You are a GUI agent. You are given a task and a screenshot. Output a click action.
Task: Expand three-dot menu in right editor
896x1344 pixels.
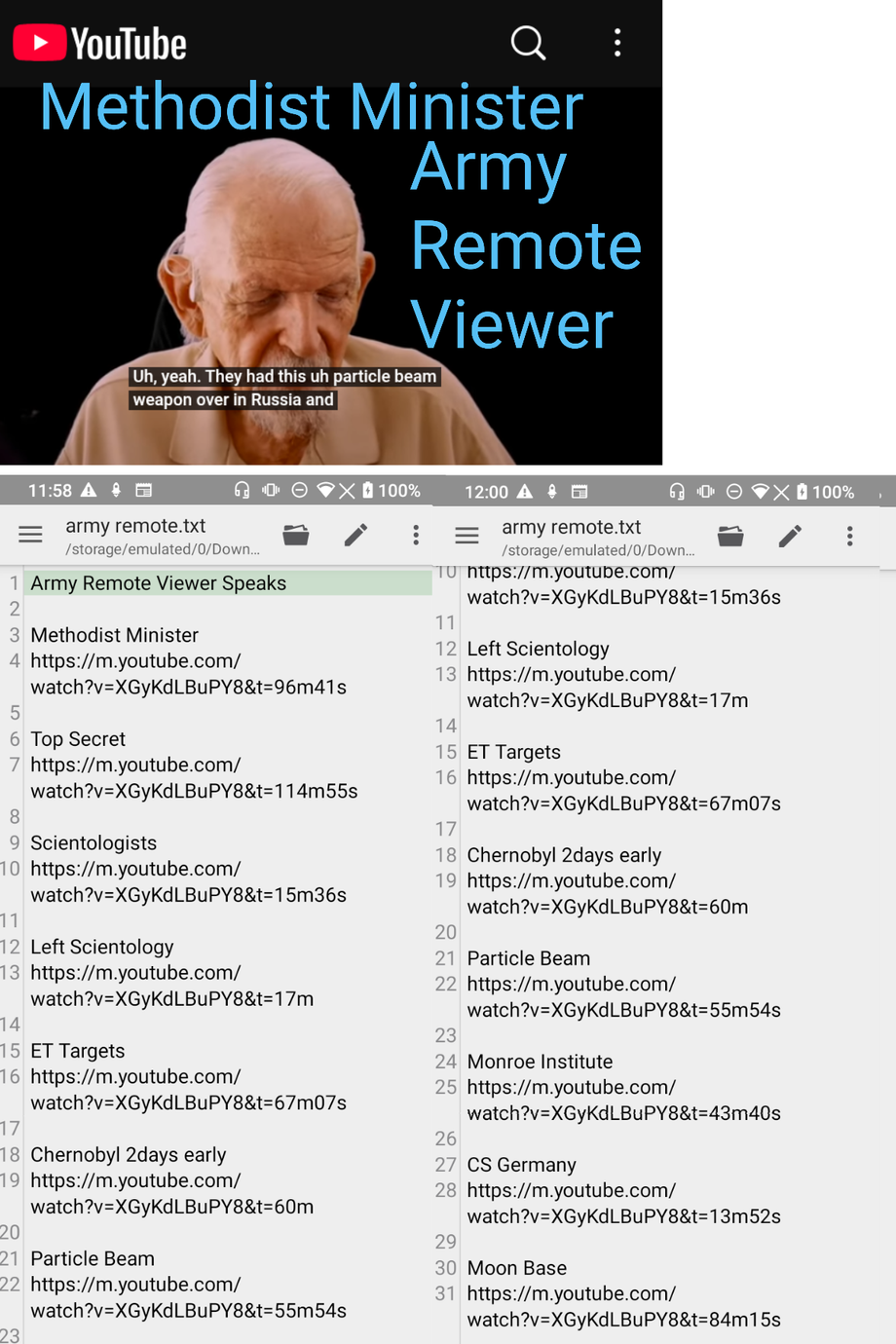(x=850, y=536)
